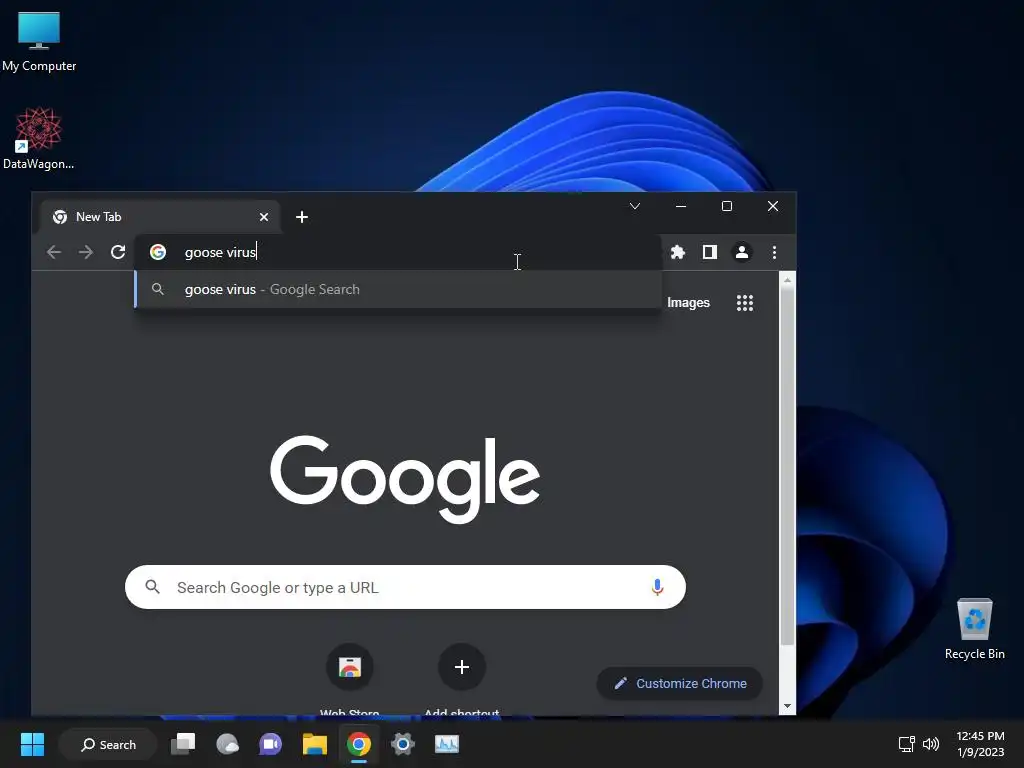Start voice search with the microphone icon
The image size is (1024, 768).
pyautogui.click(x=658, y=587)
